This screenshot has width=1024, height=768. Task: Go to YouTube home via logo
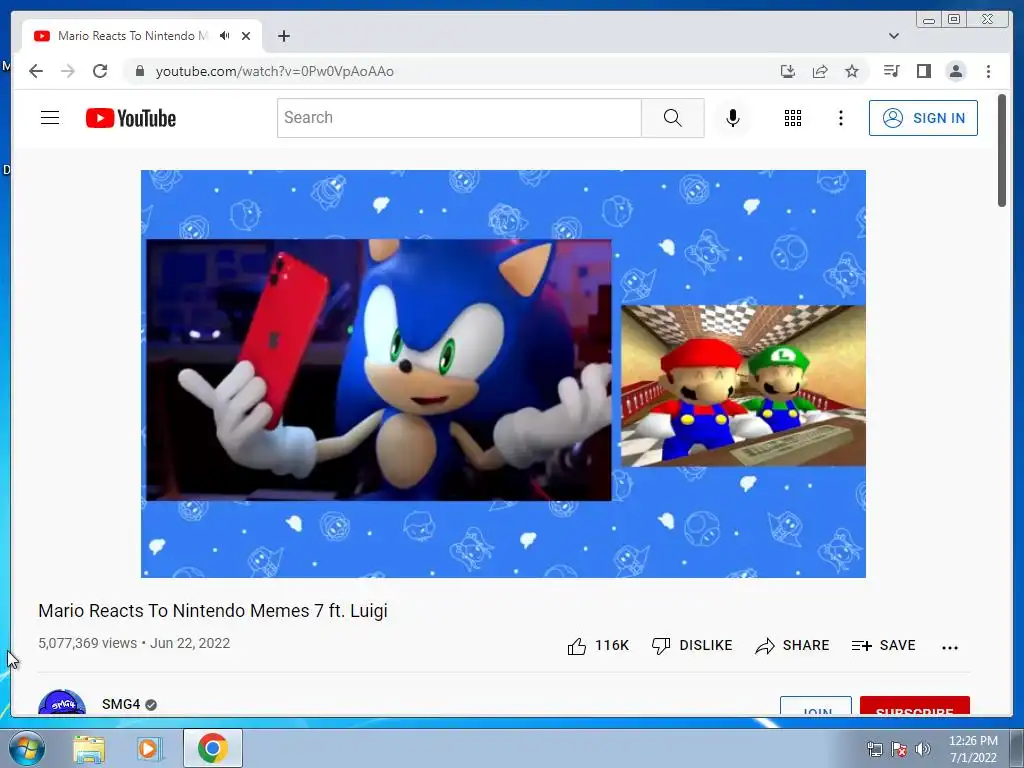point(131,118)
